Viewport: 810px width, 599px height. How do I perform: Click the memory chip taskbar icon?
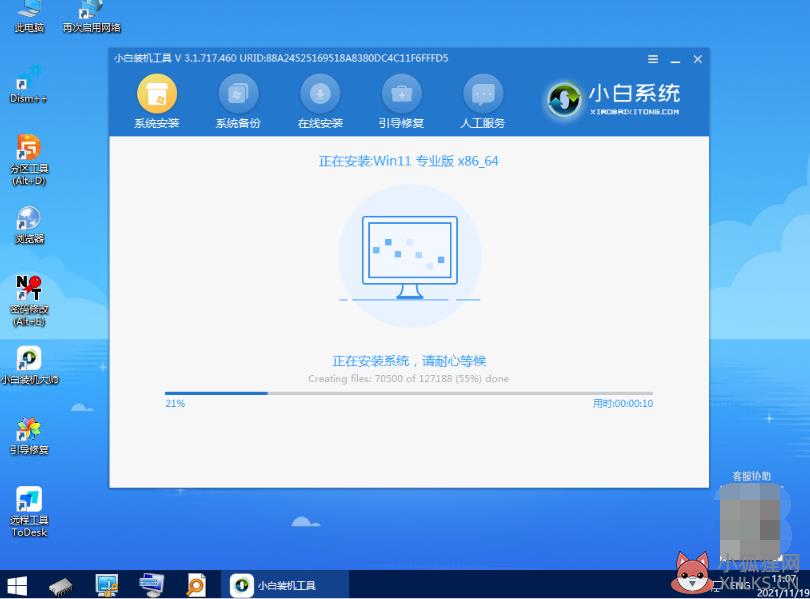pyautogui.click(x=60, y=586)
